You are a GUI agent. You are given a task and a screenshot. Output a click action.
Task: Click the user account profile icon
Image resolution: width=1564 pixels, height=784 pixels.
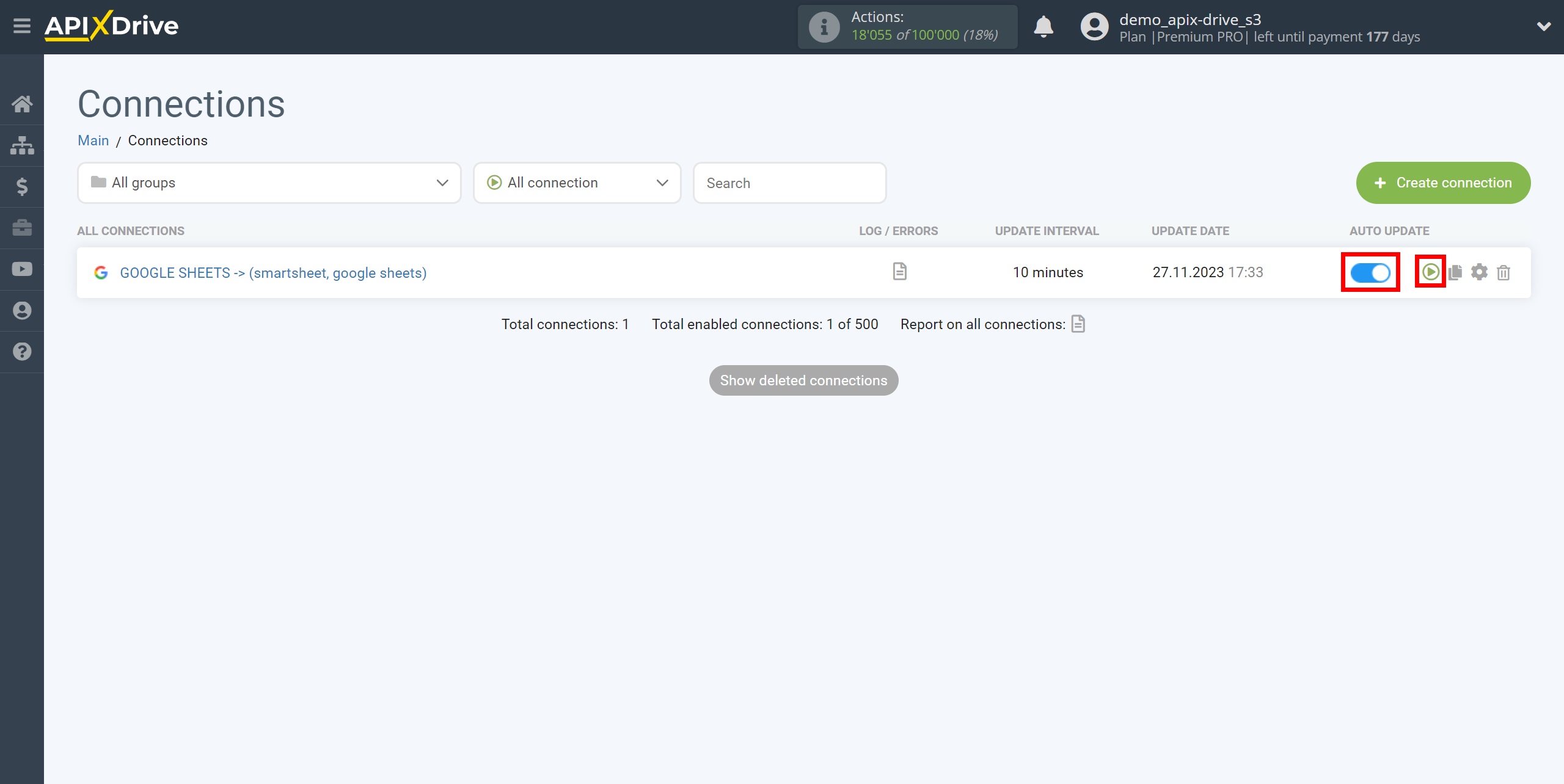coord(1093,27)
